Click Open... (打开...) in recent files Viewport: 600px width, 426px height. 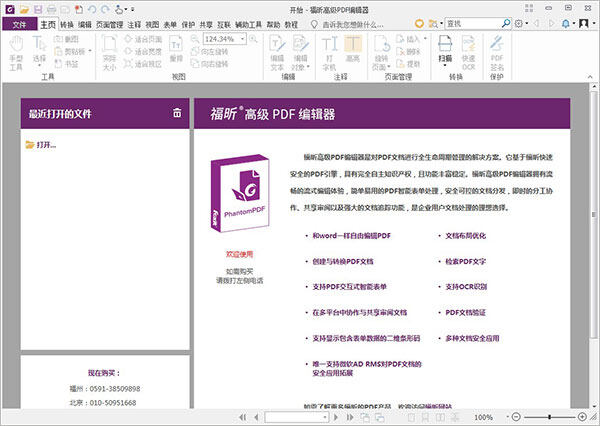[x=41, y=145]
